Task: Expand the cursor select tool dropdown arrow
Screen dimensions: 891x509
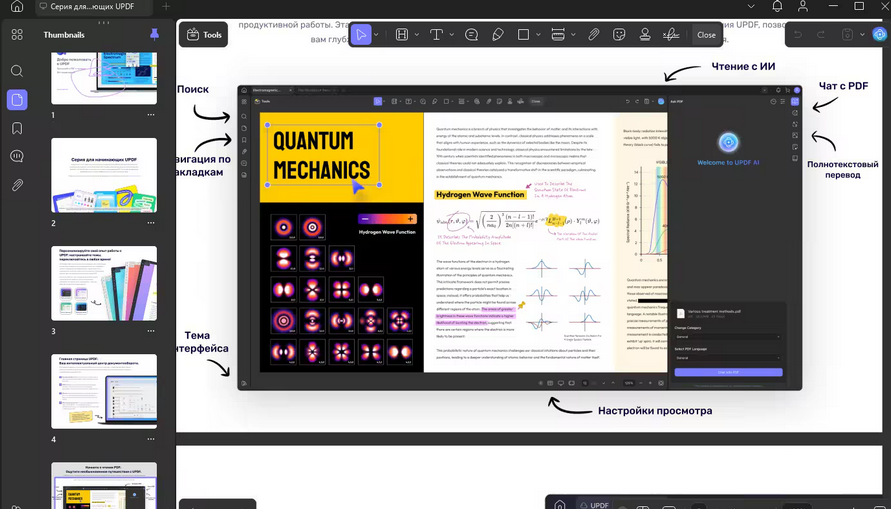Action: click(375, 35)
